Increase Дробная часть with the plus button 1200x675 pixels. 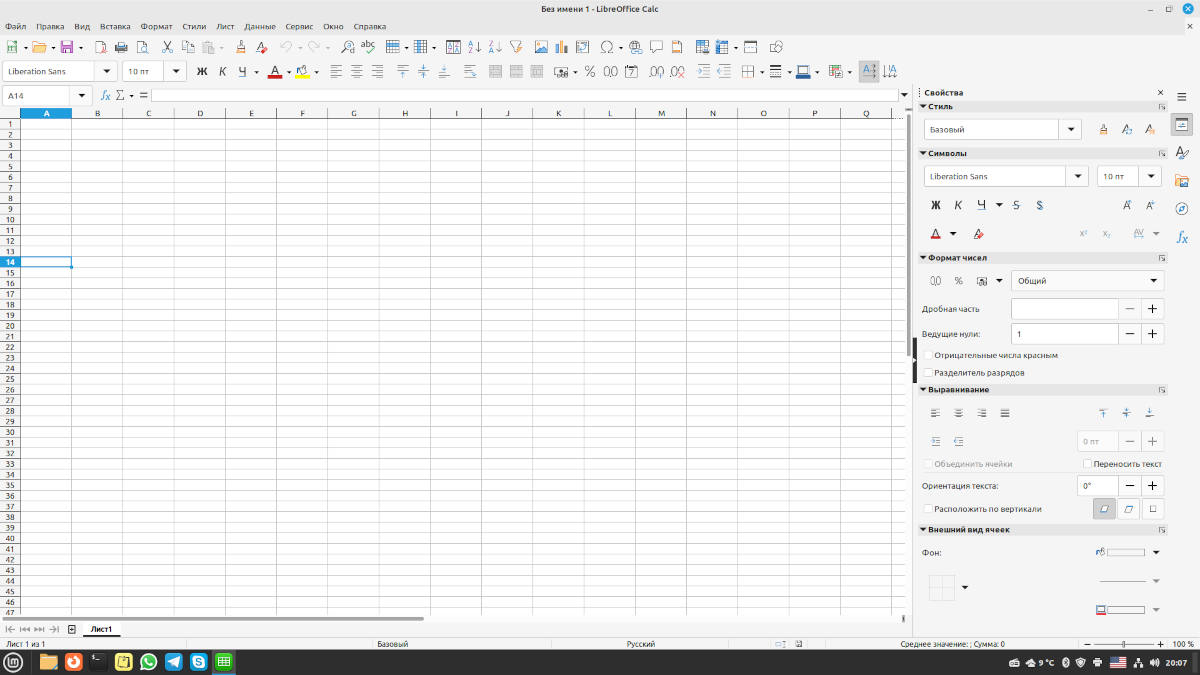[x=1153, y=309]
